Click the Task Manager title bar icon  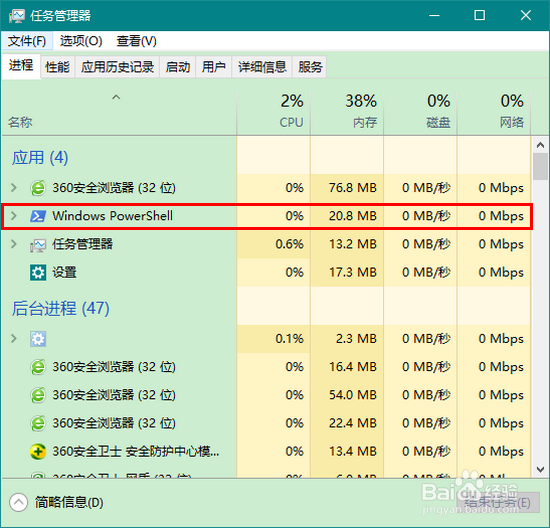[x=16, y=16]
